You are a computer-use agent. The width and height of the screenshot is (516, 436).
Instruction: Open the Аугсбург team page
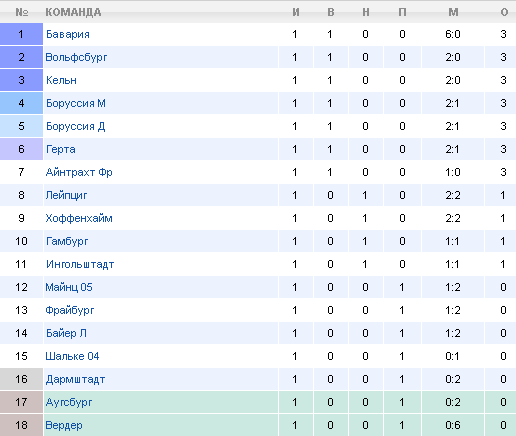tap(69, 402)
